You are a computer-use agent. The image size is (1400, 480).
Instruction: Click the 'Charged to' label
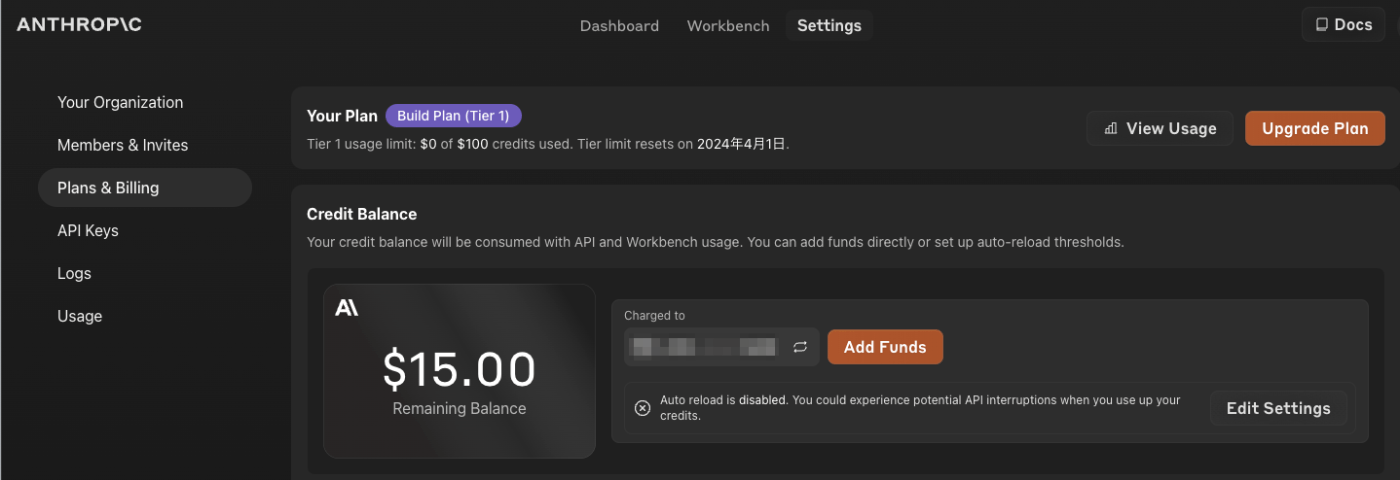(655, 315)
